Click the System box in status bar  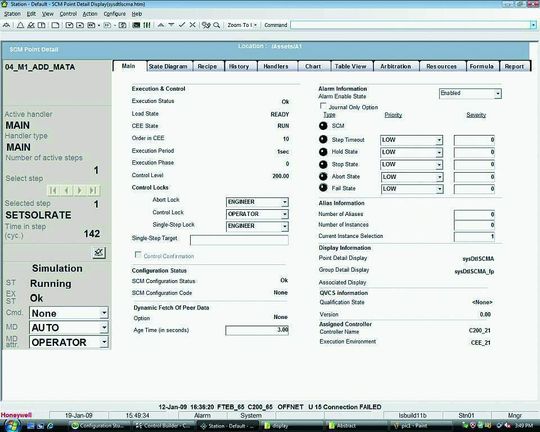click(251, 415)
